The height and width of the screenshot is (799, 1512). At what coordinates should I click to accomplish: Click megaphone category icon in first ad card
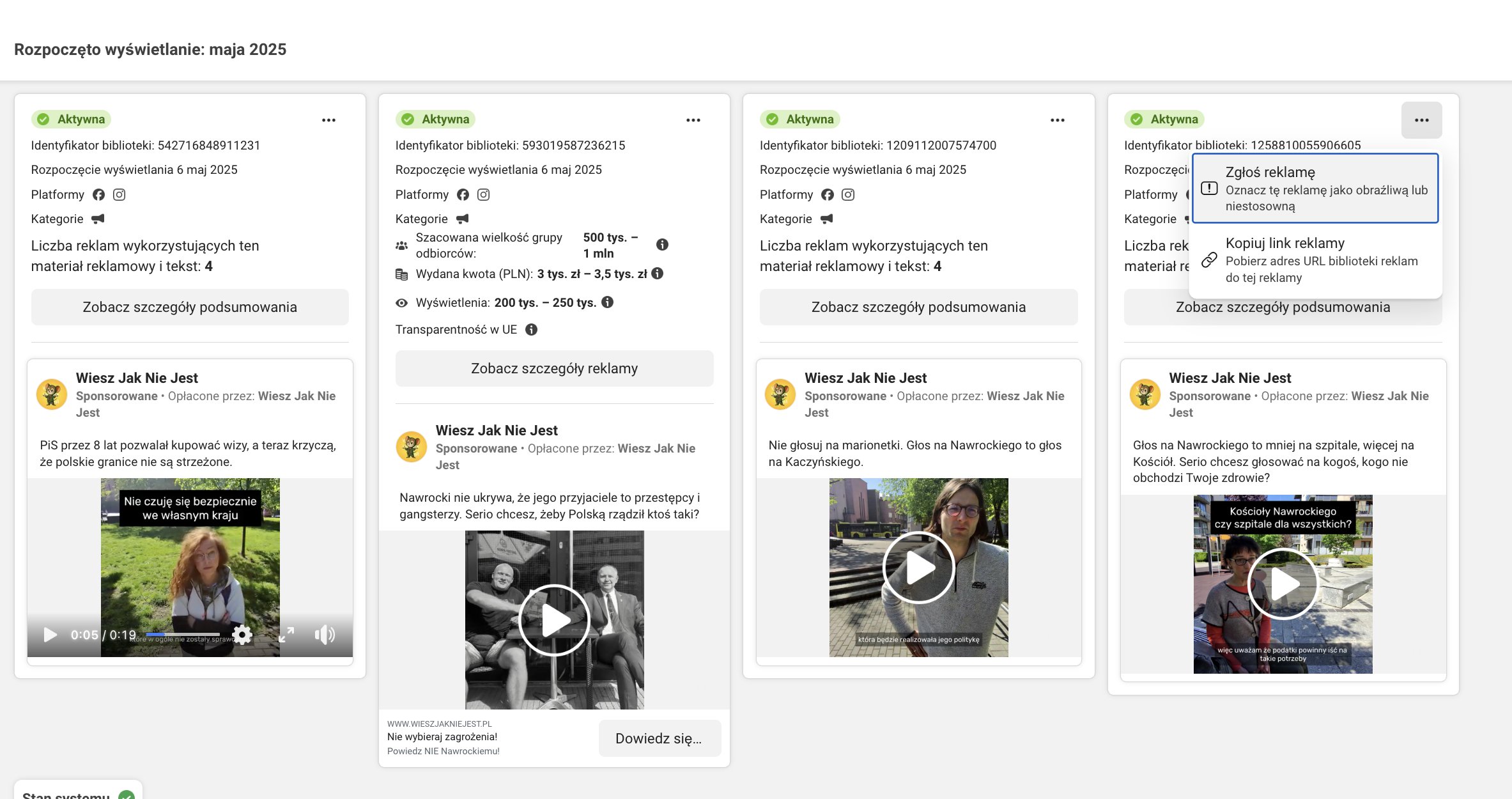point(98,219)
